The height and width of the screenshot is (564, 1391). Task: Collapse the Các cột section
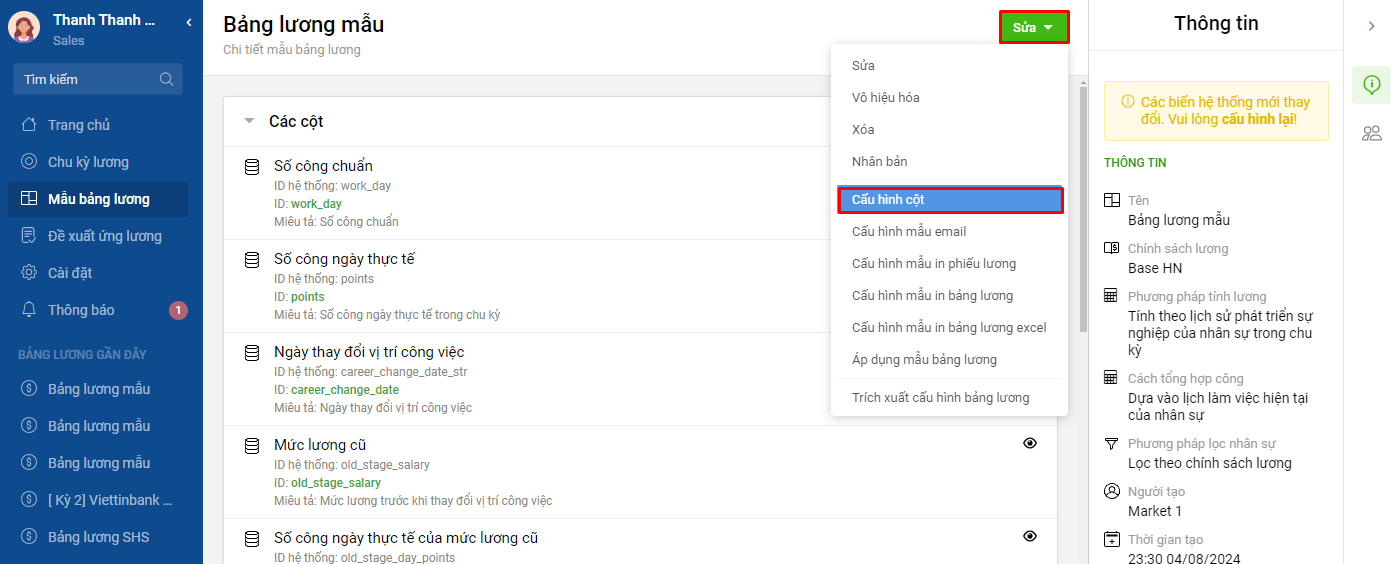tap(249, 121)
